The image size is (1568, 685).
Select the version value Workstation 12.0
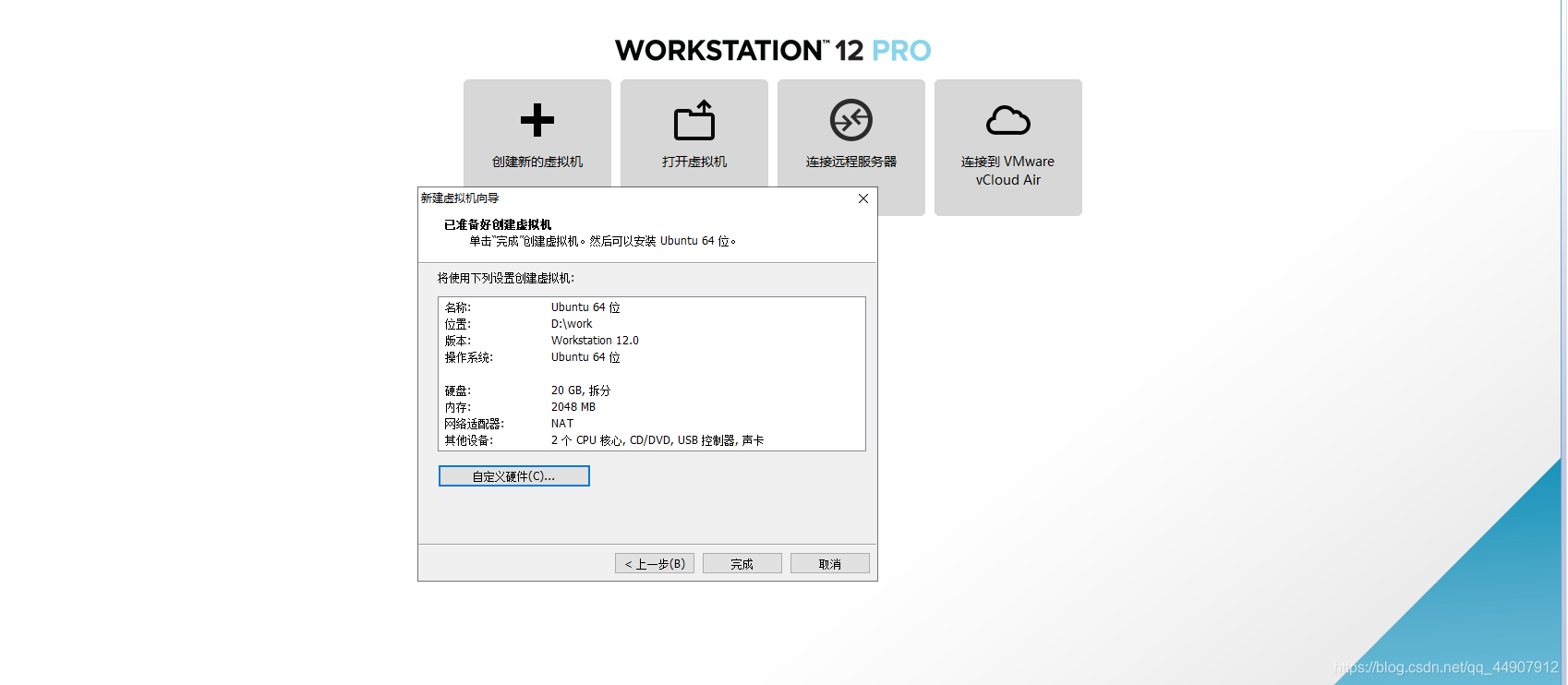click(x=595, y=341)
